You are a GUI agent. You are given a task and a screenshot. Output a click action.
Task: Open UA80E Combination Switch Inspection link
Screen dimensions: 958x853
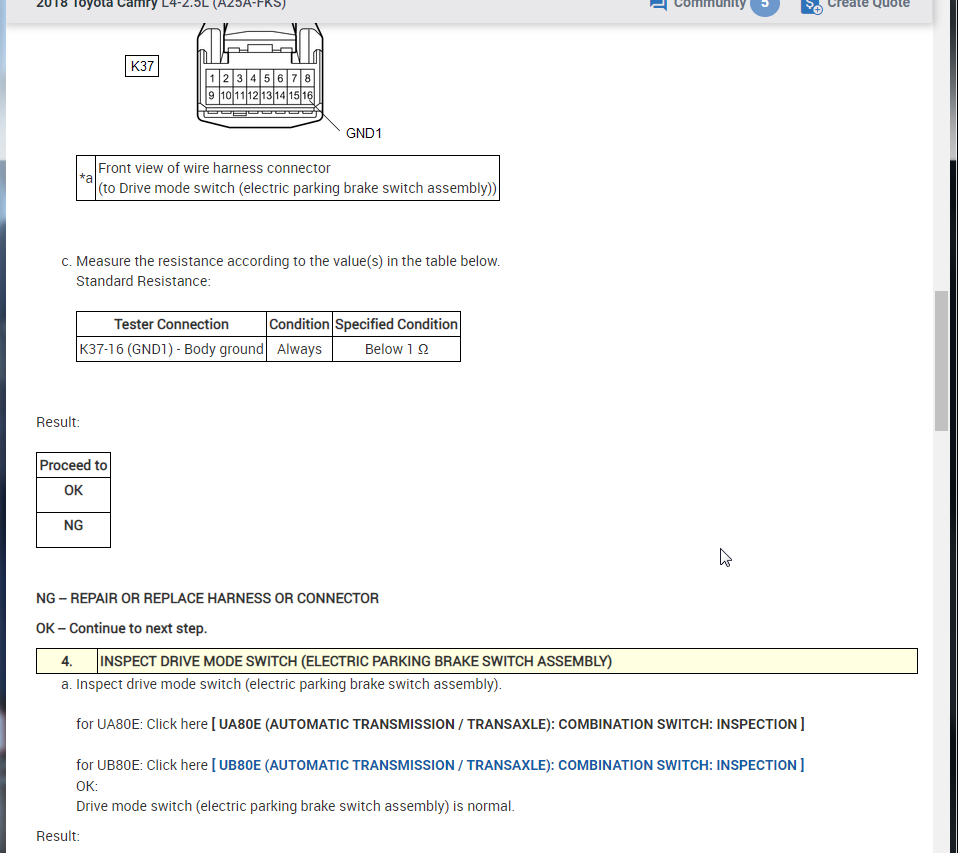click(x=508, y=724)
